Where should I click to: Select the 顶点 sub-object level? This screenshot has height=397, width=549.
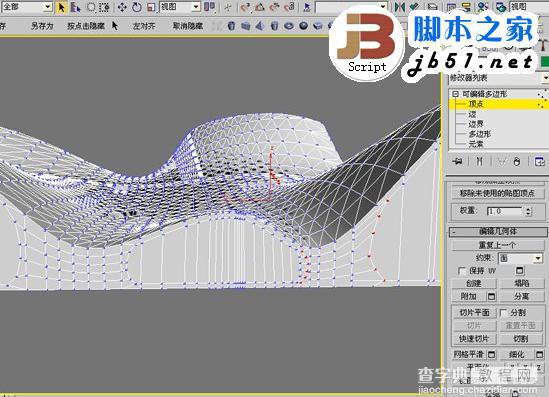point(475,104)
